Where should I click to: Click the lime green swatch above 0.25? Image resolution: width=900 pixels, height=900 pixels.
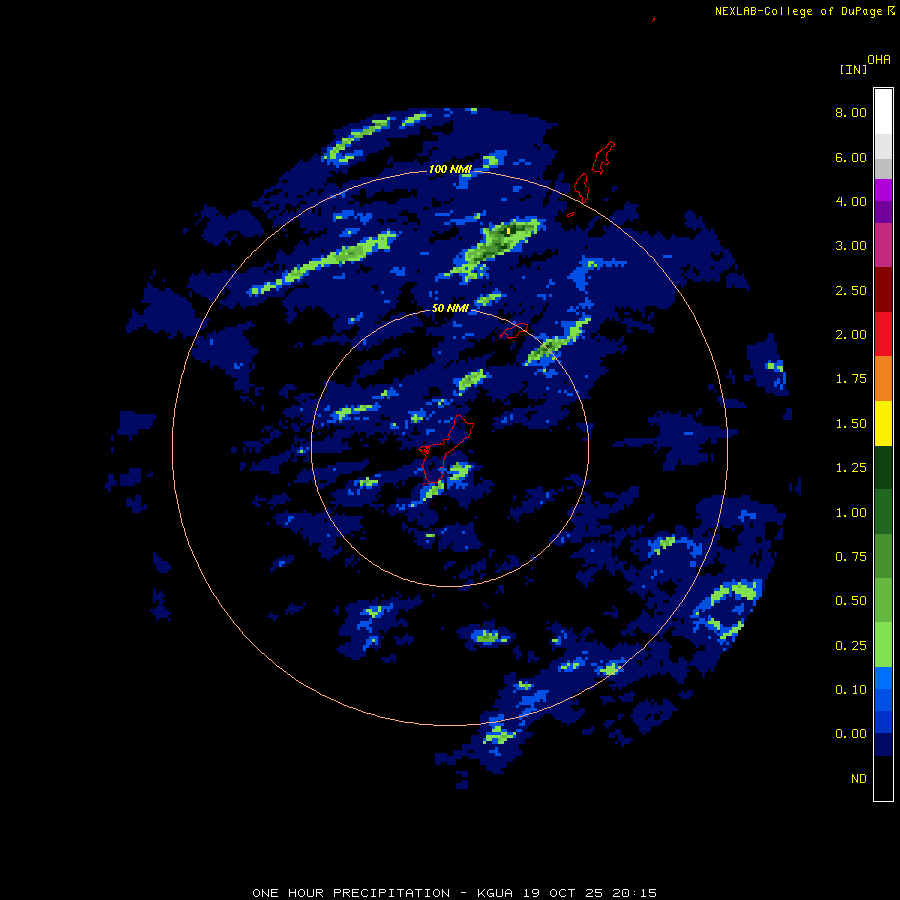[x=883, y=645]
